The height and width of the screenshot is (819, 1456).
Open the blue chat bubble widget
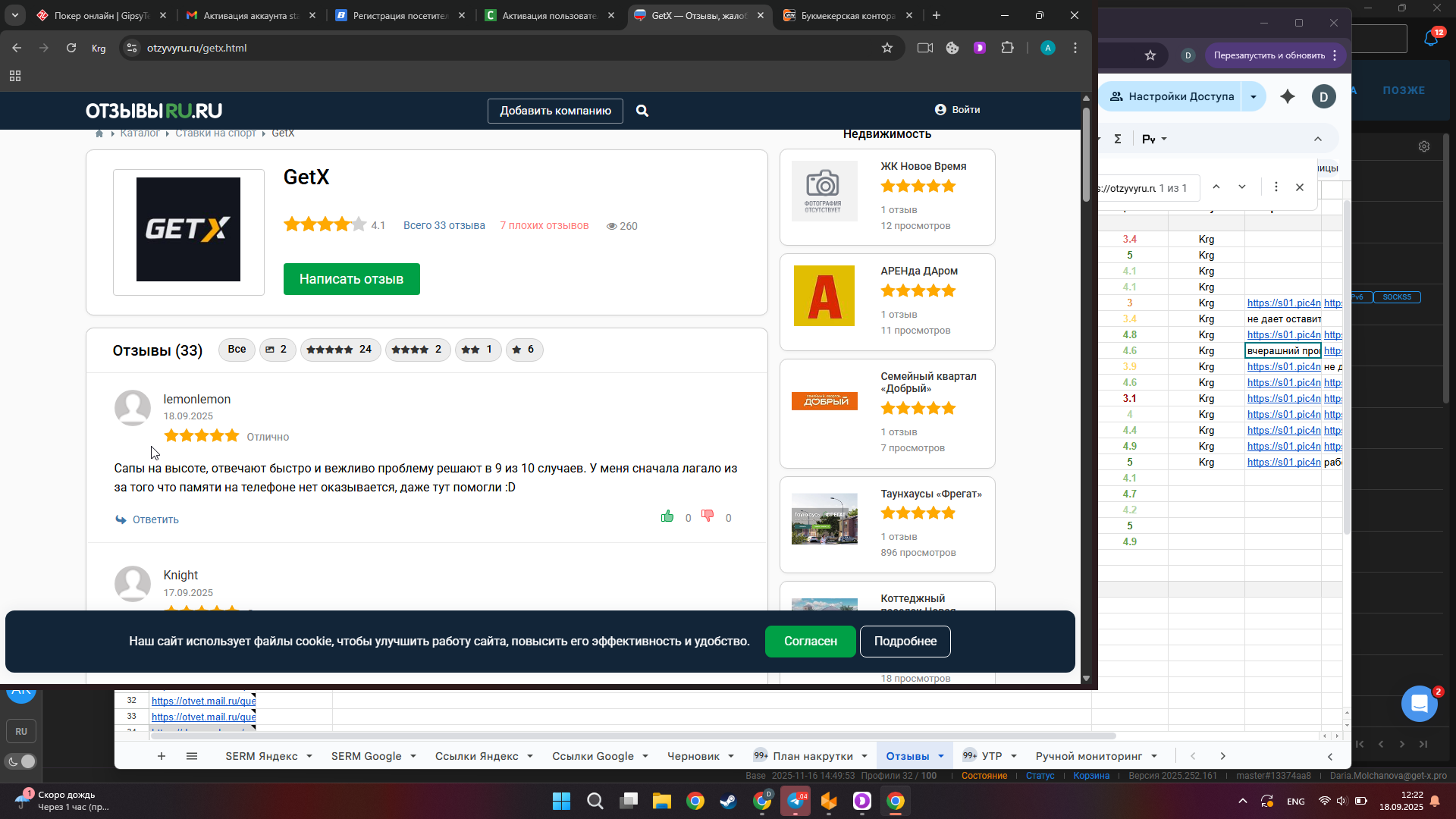(1420, 704)
